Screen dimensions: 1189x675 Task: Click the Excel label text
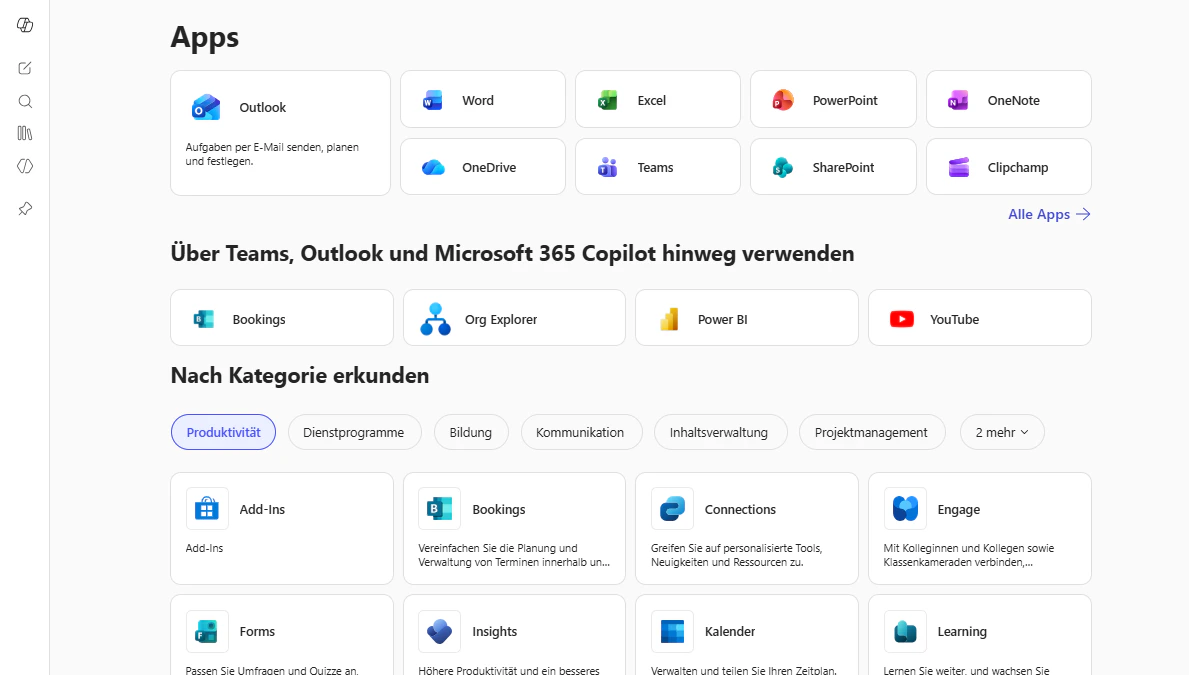(651, 101)
